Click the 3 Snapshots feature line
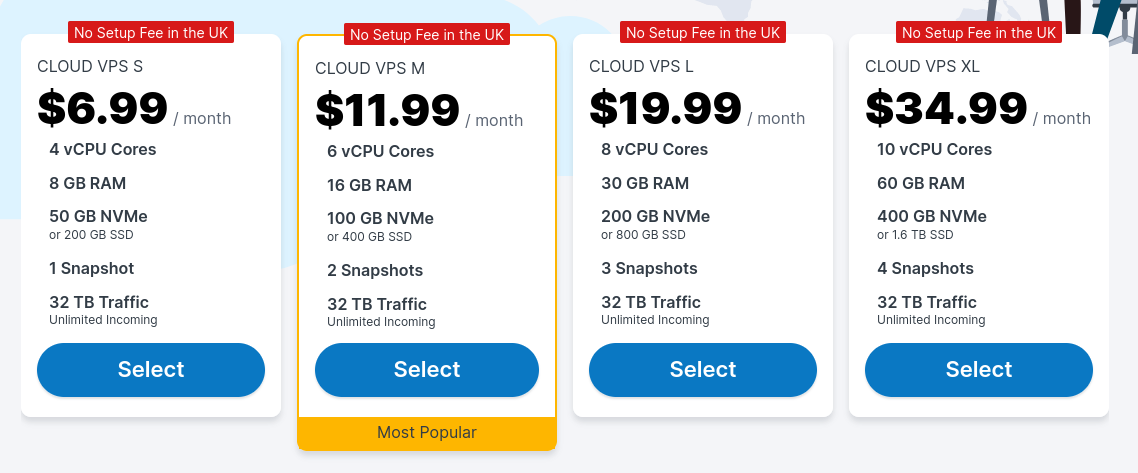The width and height of the screenshot is (1138, 473). coord(650,268)
